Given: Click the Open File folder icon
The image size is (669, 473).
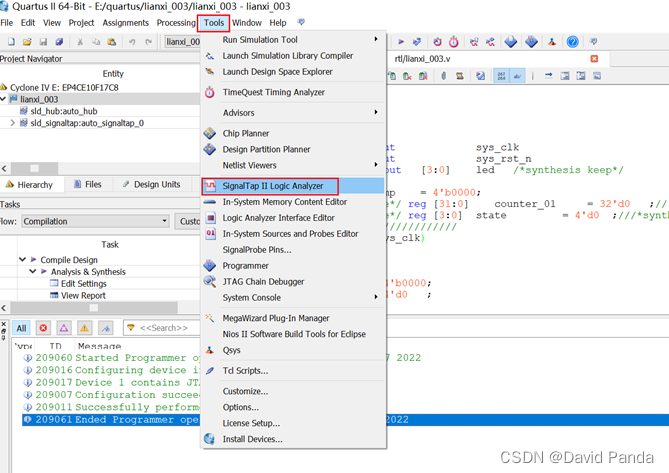Looking at the screenshot, I should point(27,42).
